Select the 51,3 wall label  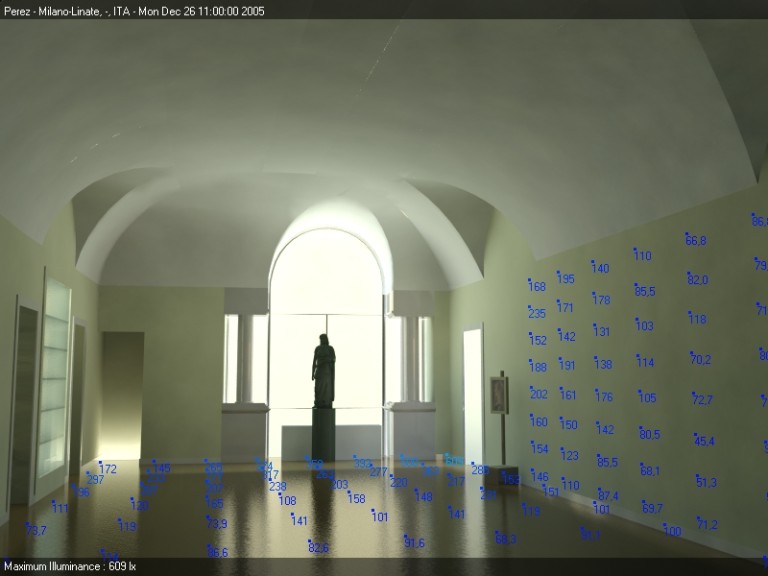pos(706,482)
